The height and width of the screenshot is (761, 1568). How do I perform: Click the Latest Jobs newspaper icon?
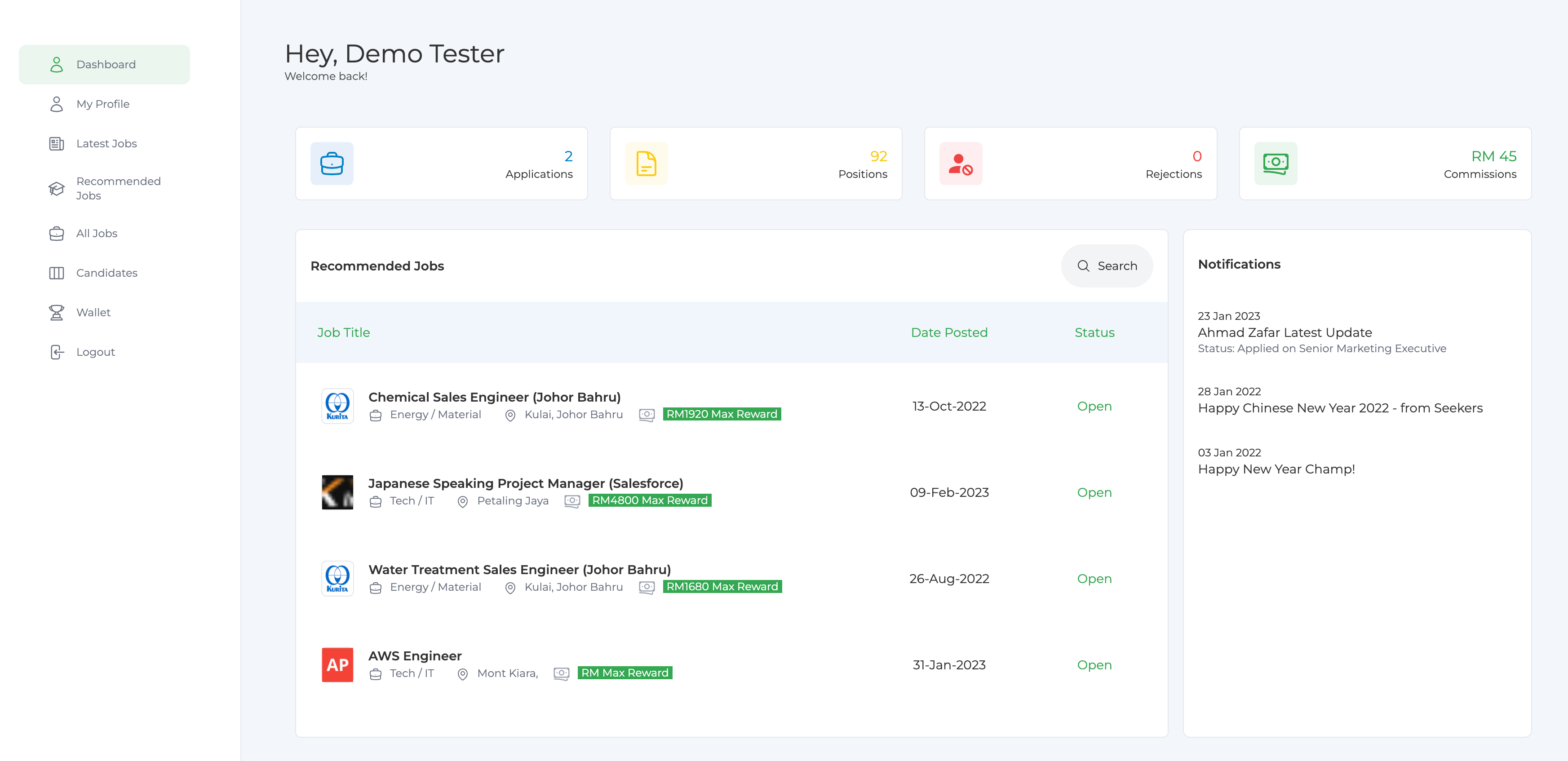(x=57, y=144)
